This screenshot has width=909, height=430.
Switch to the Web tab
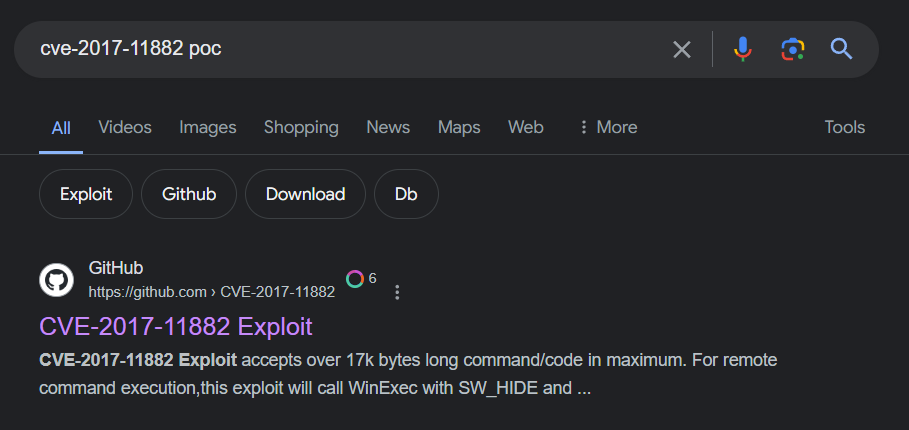(x=526, y=127)
